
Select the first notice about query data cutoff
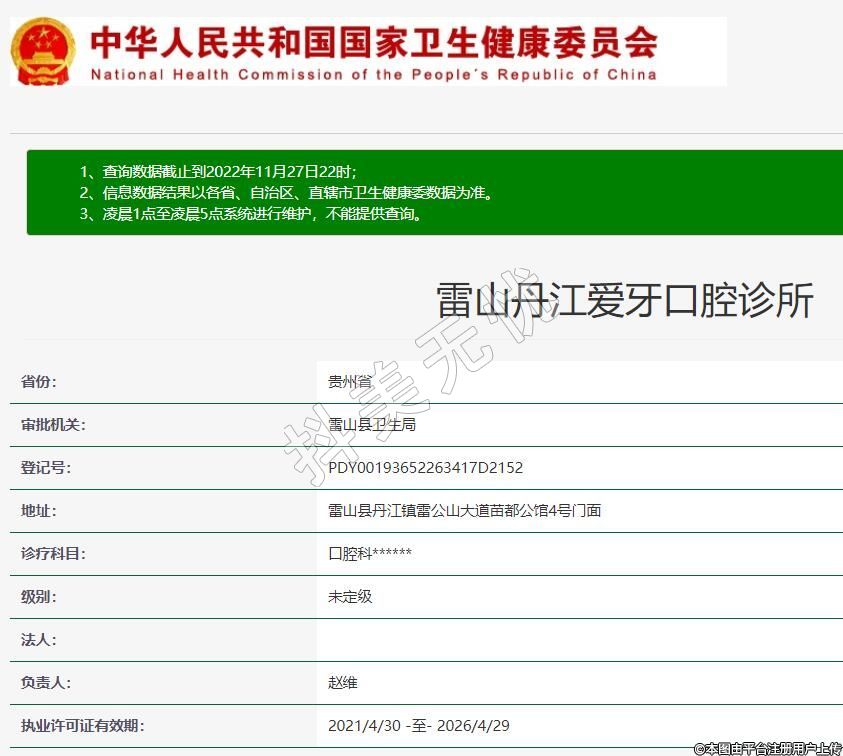217,171
